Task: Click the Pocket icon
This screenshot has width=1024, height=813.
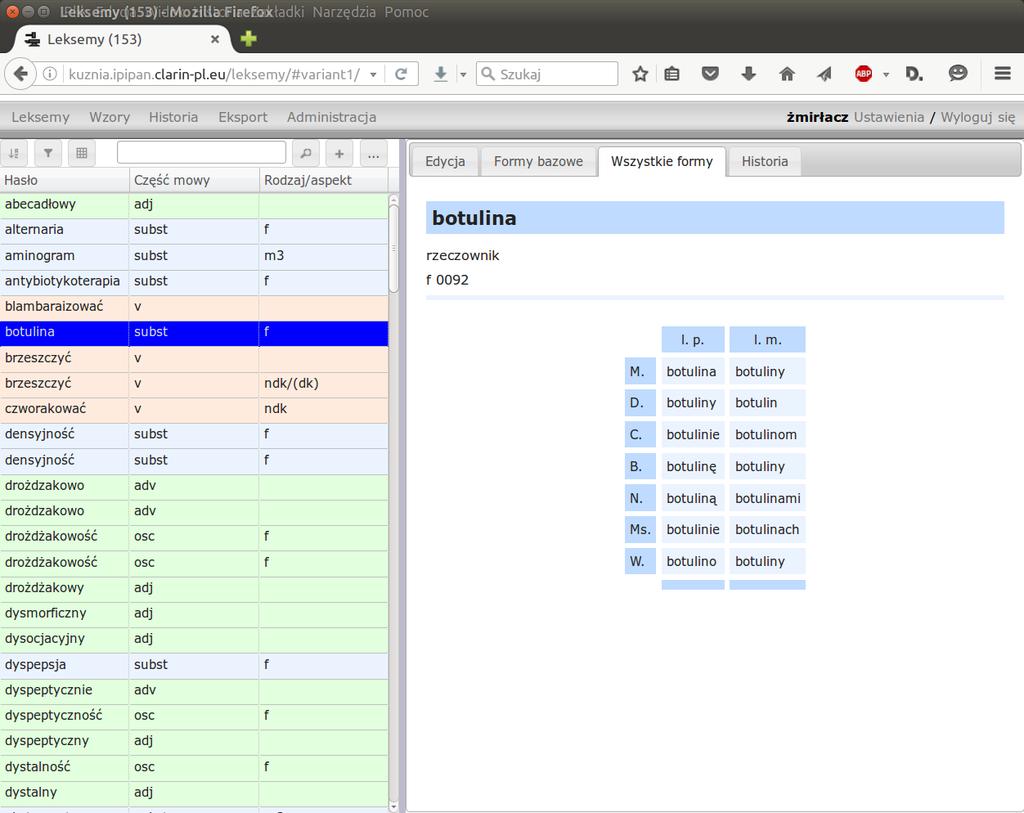Action: click(x=710, y=74)
